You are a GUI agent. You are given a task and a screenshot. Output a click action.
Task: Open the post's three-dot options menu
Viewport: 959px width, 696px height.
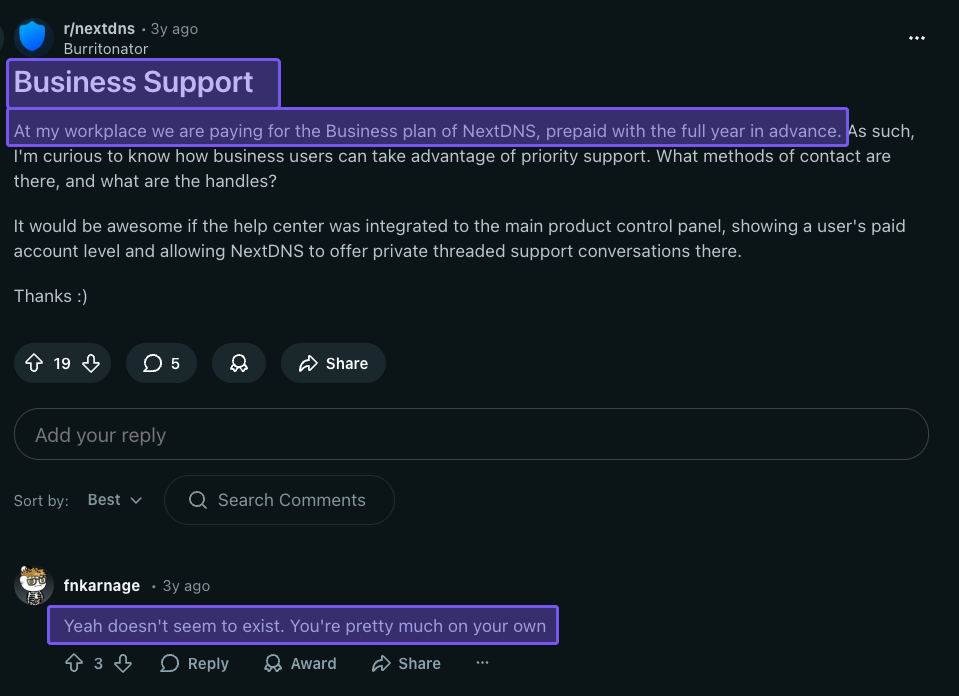pyautogui.click(x=917, y=38)
